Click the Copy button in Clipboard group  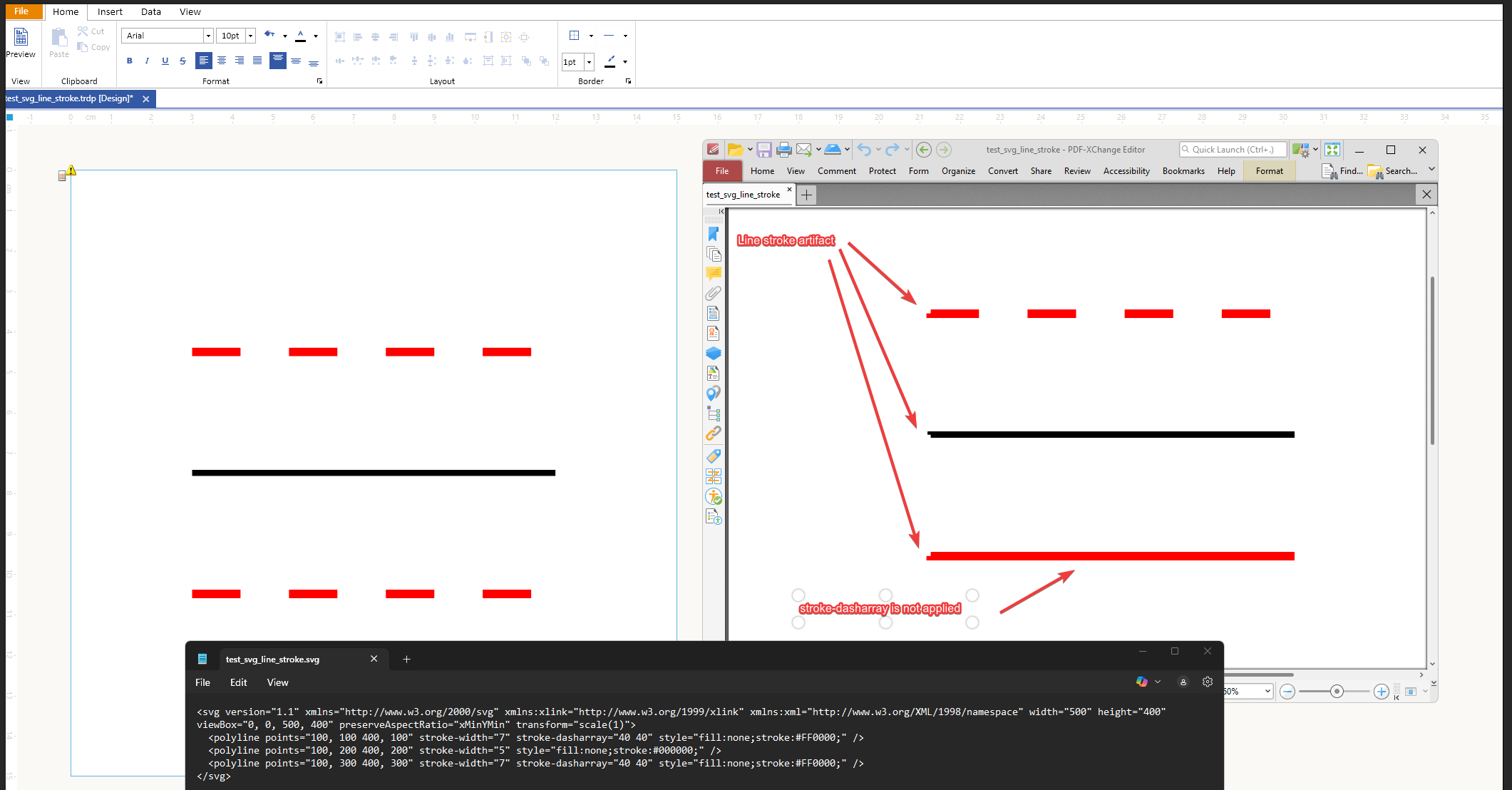point(93,47)
